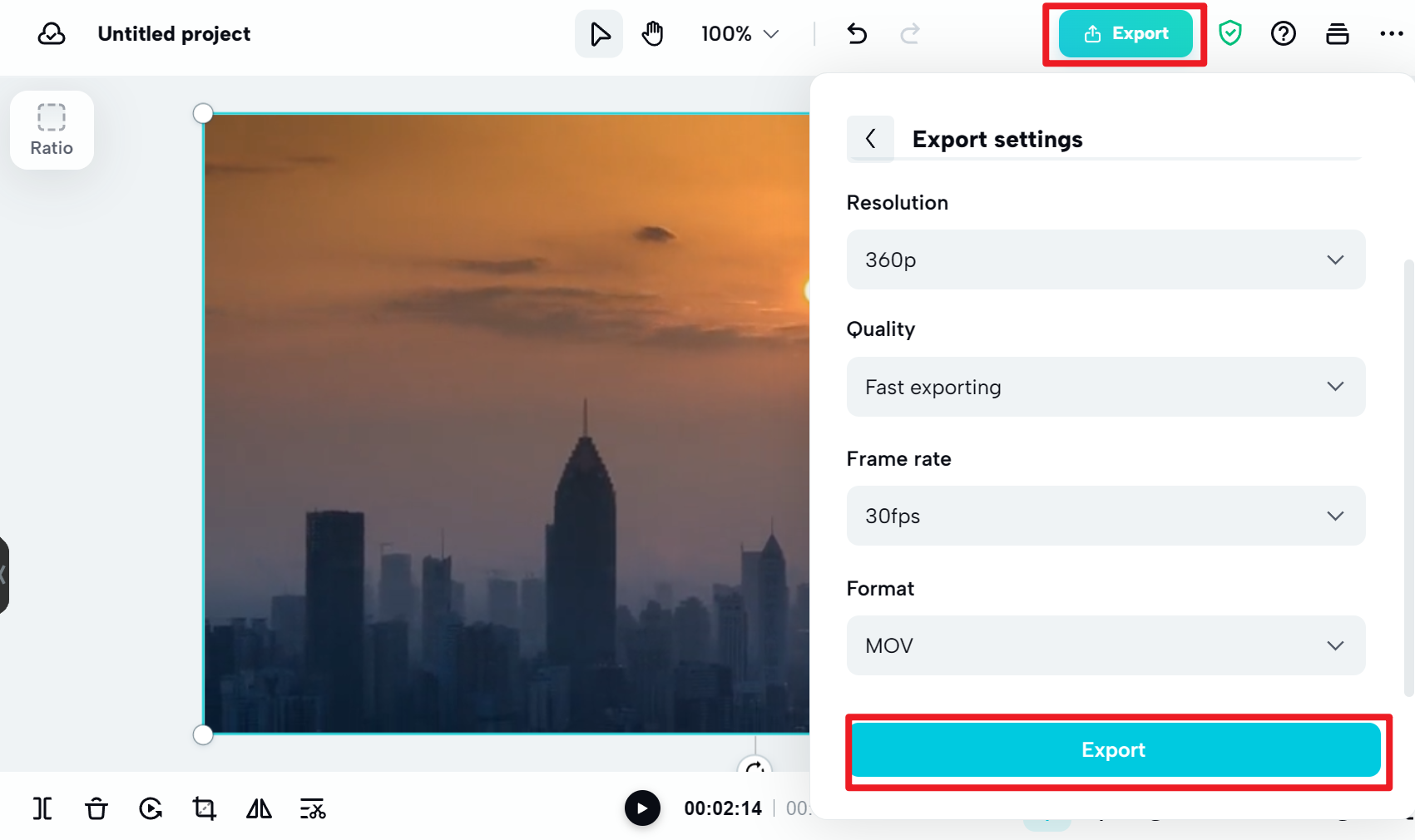Open the content check shield
The height and width of the screenshot is (840, 1415).
pyautogui.click(x=1230, y=33)
